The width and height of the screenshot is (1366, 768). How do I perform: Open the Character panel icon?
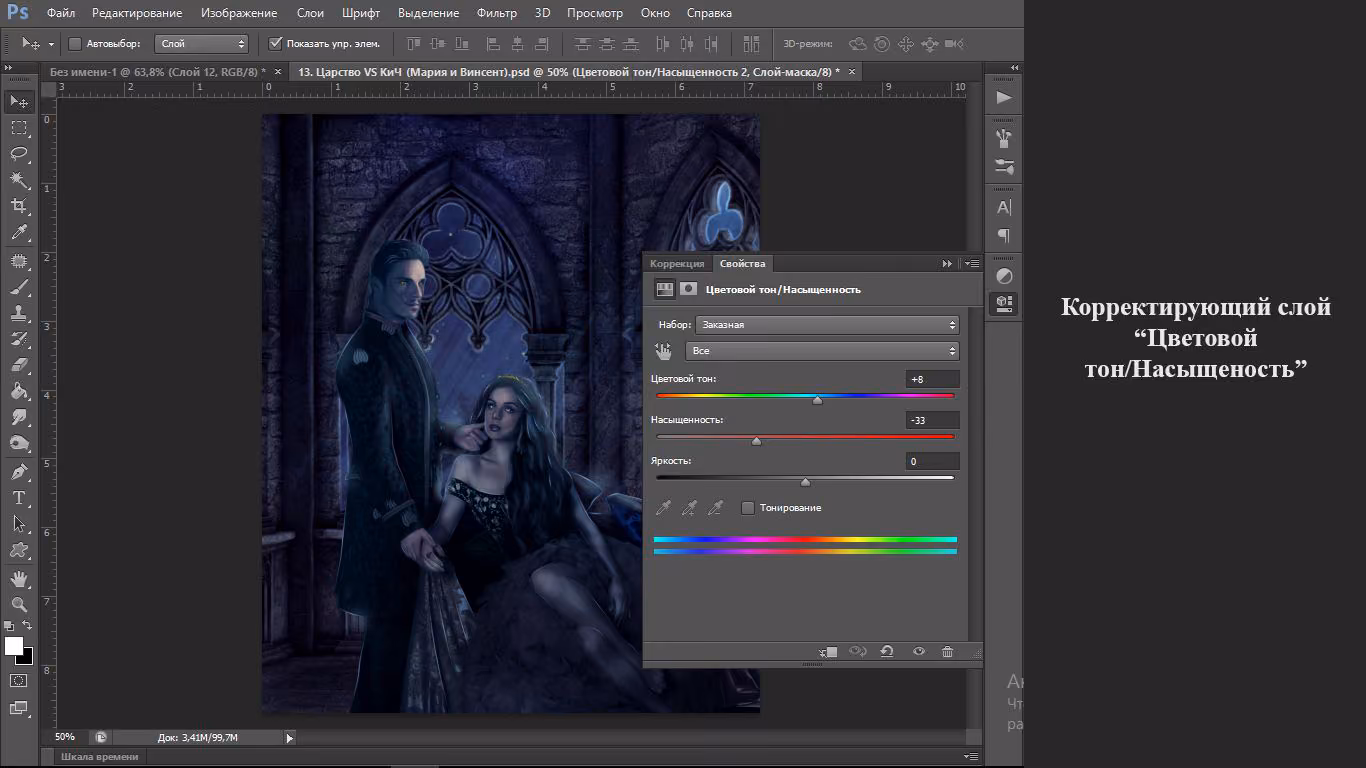[1004, 207]
